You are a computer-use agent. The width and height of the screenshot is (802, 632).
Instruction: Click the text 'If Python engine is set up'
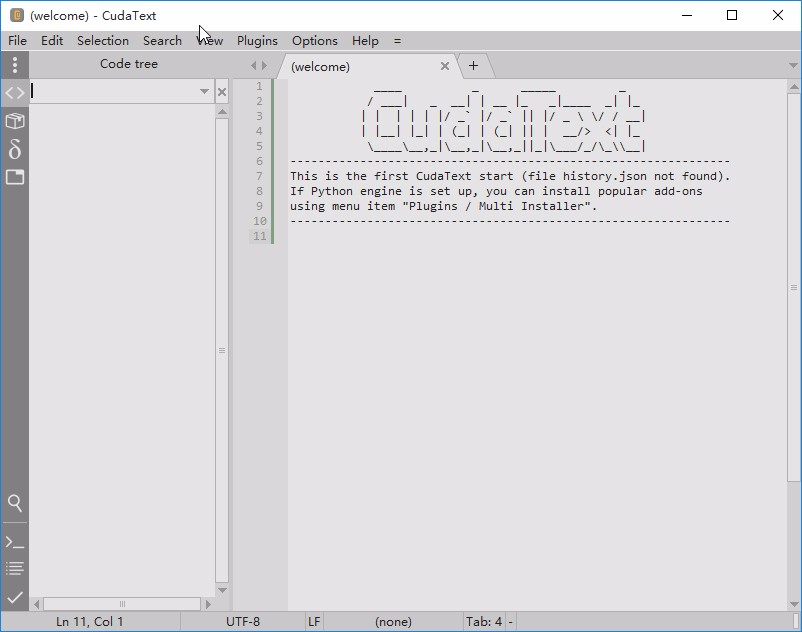point(383,191)
